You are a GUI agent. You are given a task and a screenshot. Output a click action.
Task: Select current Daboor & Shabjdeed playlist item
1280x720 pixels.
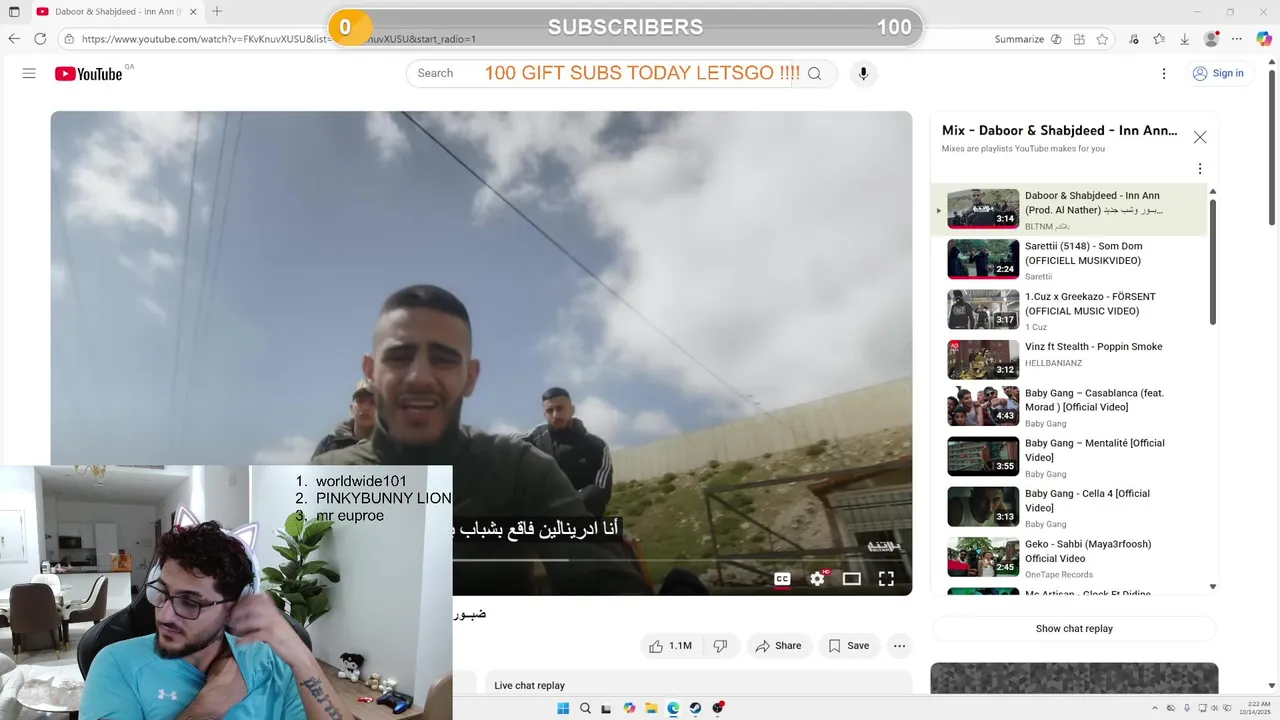pos(1069,210)
